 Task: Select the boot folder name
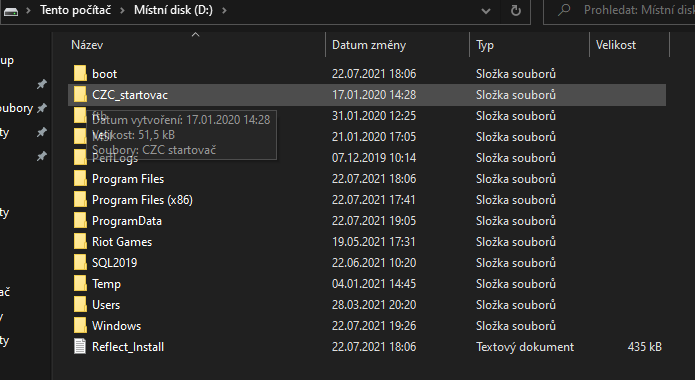tap(105, 74)
